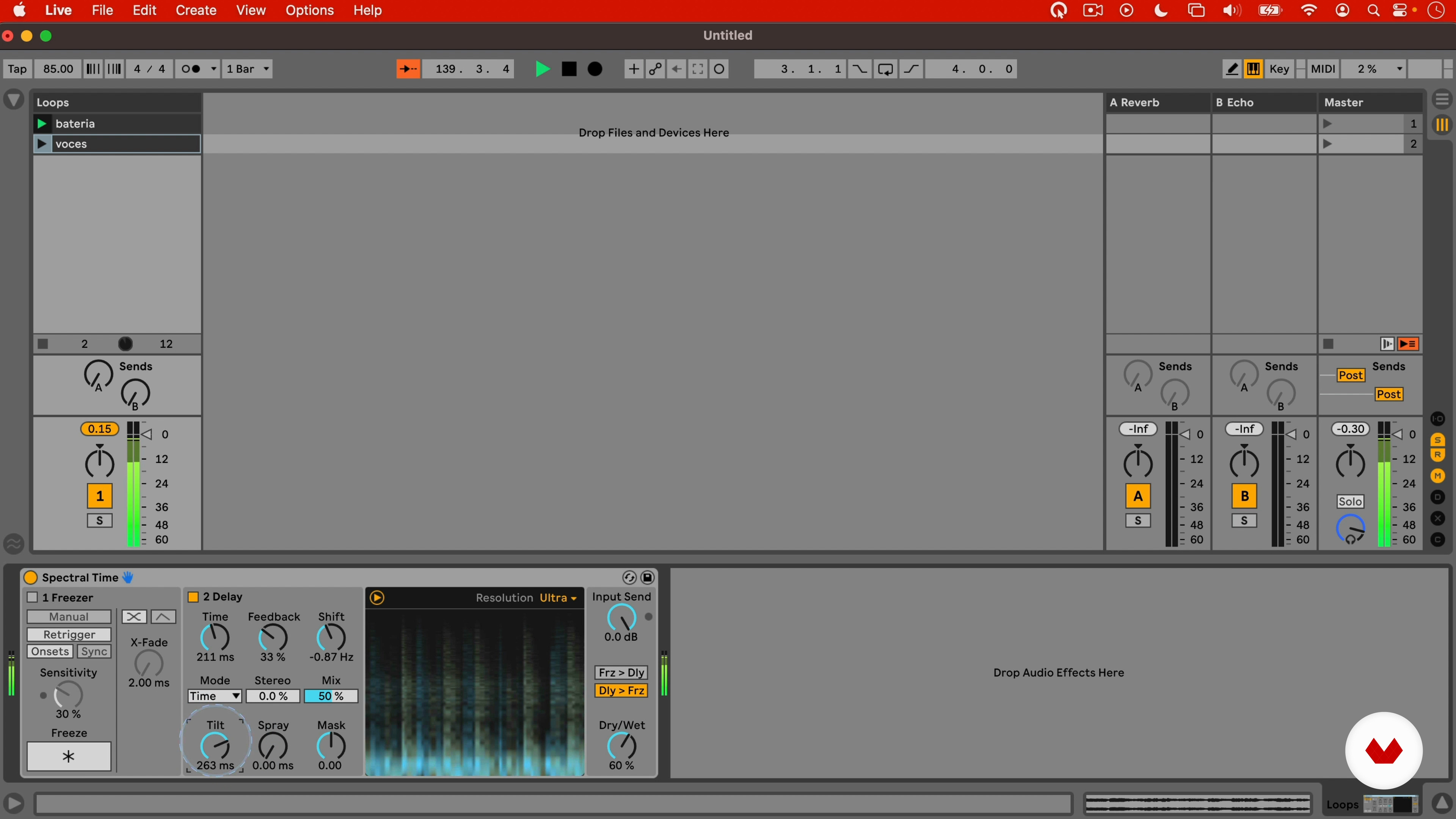Open the Create menu
This screenshot has width=1456, height=819.
pos(196,10)
